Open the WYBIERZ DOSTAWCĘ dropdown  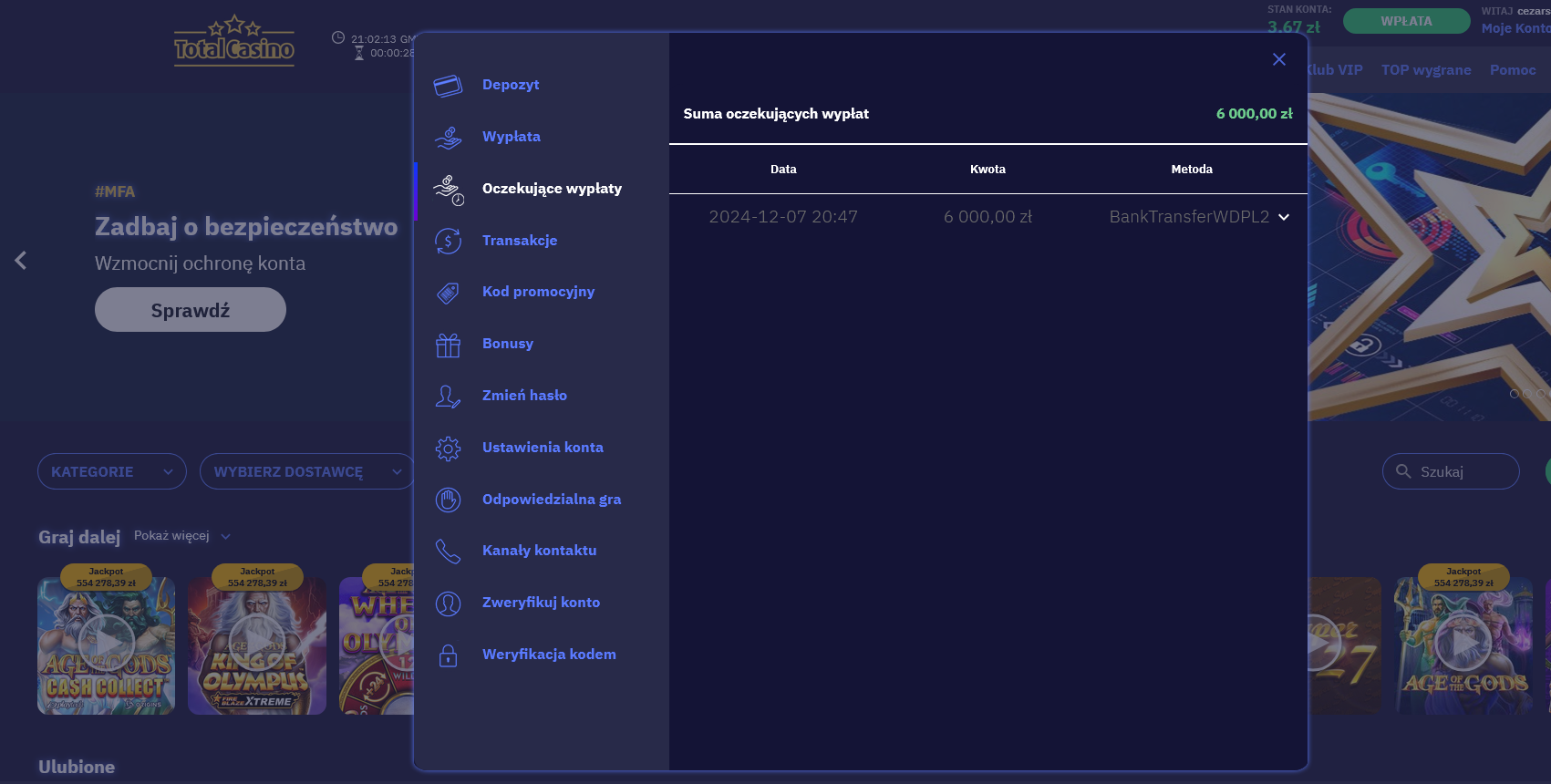click(306, 471)
